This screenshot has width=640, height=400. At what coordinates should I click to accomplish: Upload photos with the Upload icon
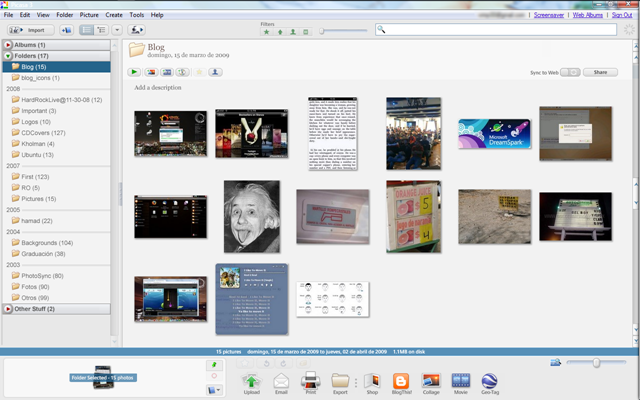pos(251,384)
